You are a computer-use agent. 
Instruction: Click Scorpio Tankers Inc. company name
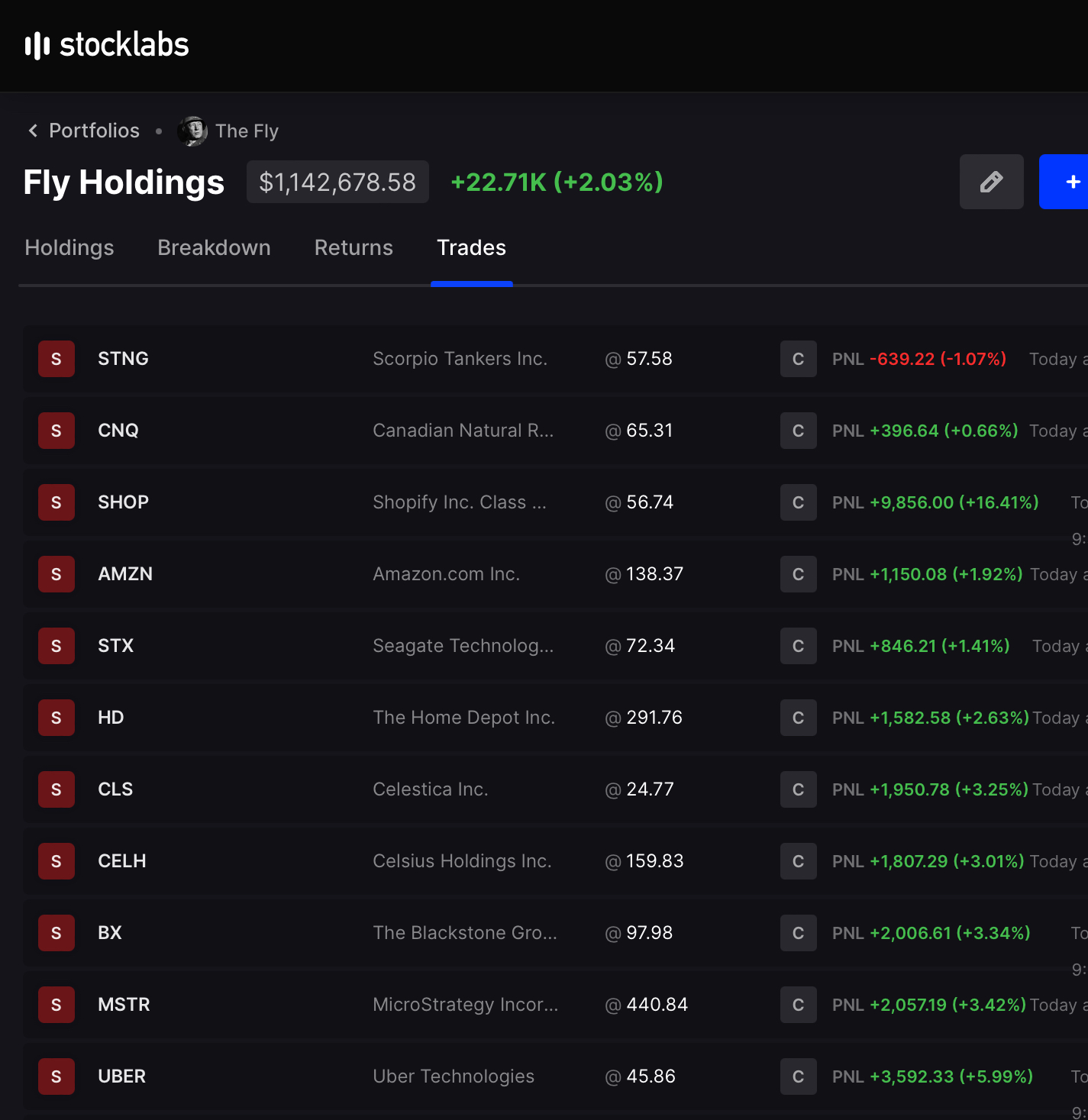click(460, 359)
